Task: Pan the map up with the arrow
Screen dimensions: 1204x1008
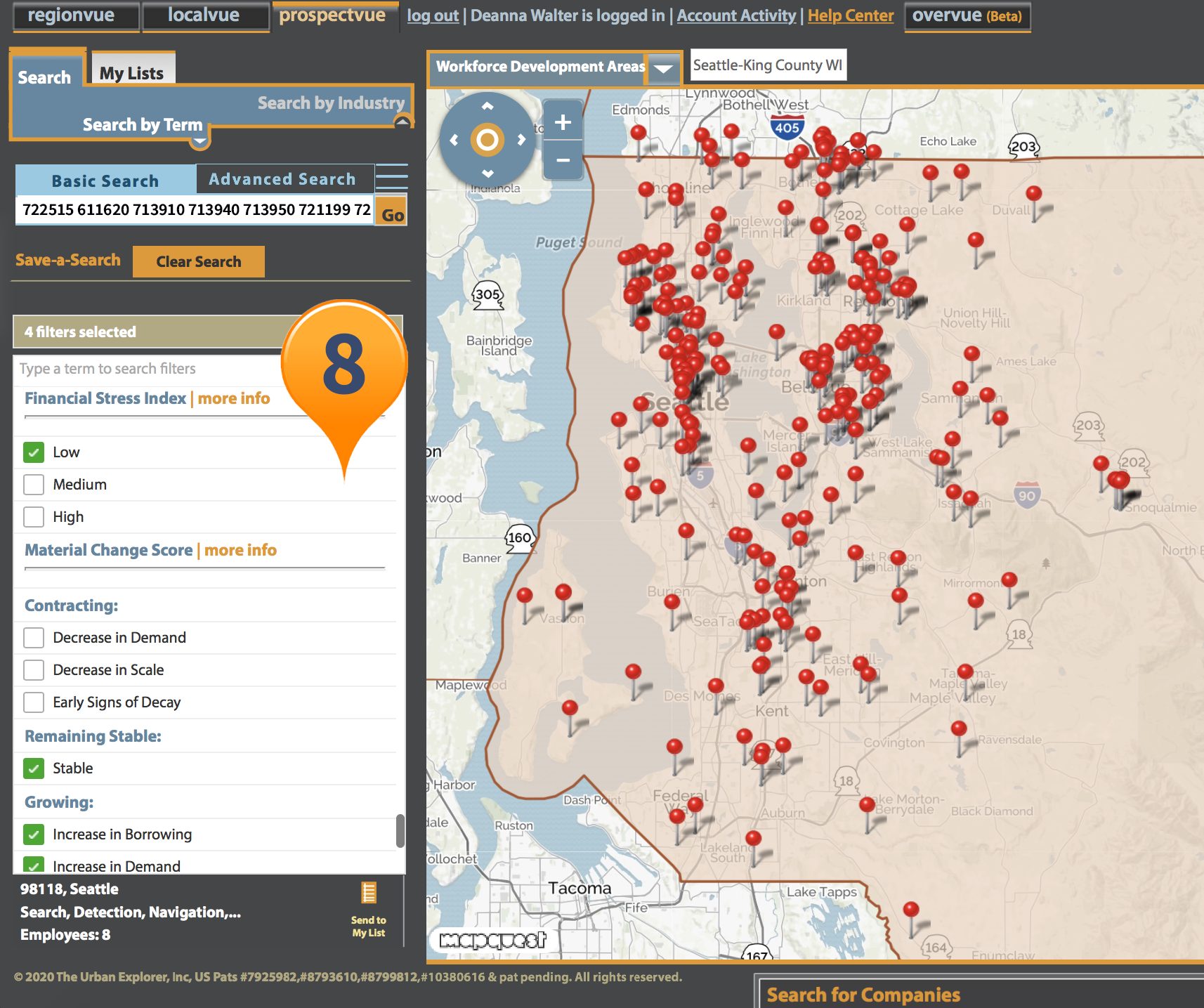Action: (488, 106)
